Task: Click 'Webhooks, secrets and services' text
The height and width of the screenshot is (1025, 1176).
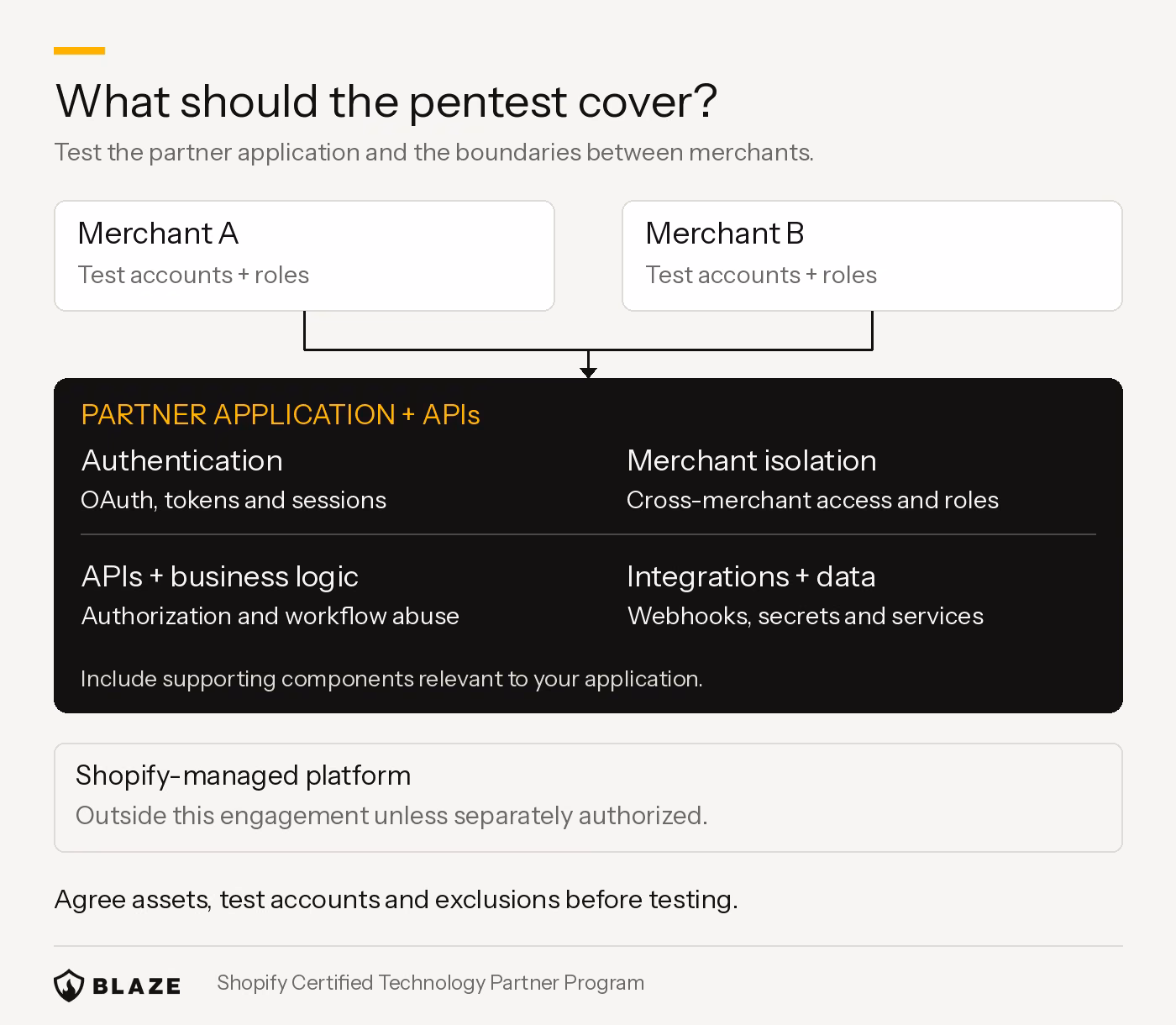Action: (806, 616)
